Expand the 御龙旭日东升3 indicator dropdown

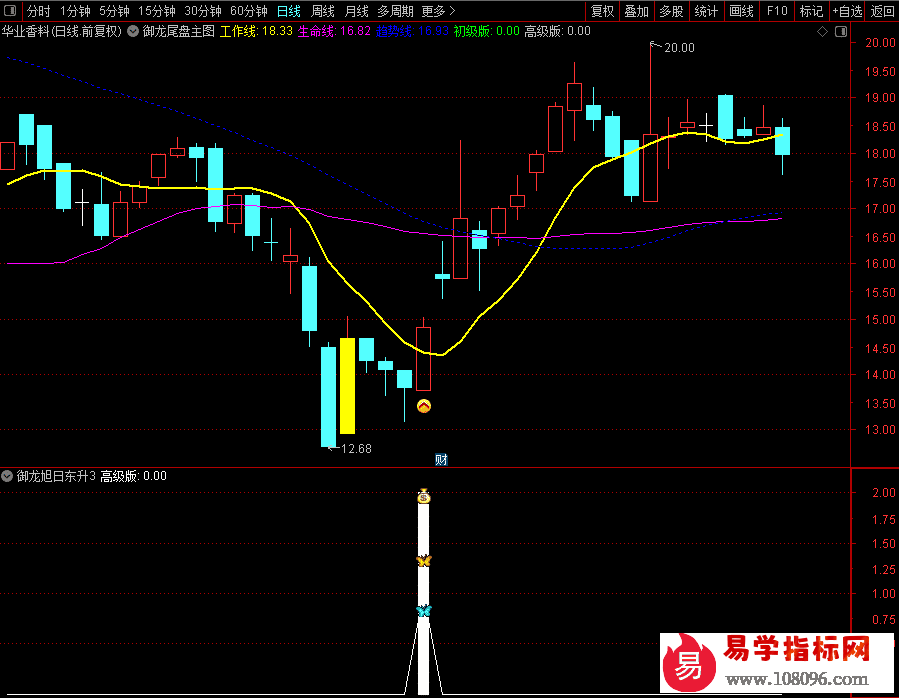(8, 476)
